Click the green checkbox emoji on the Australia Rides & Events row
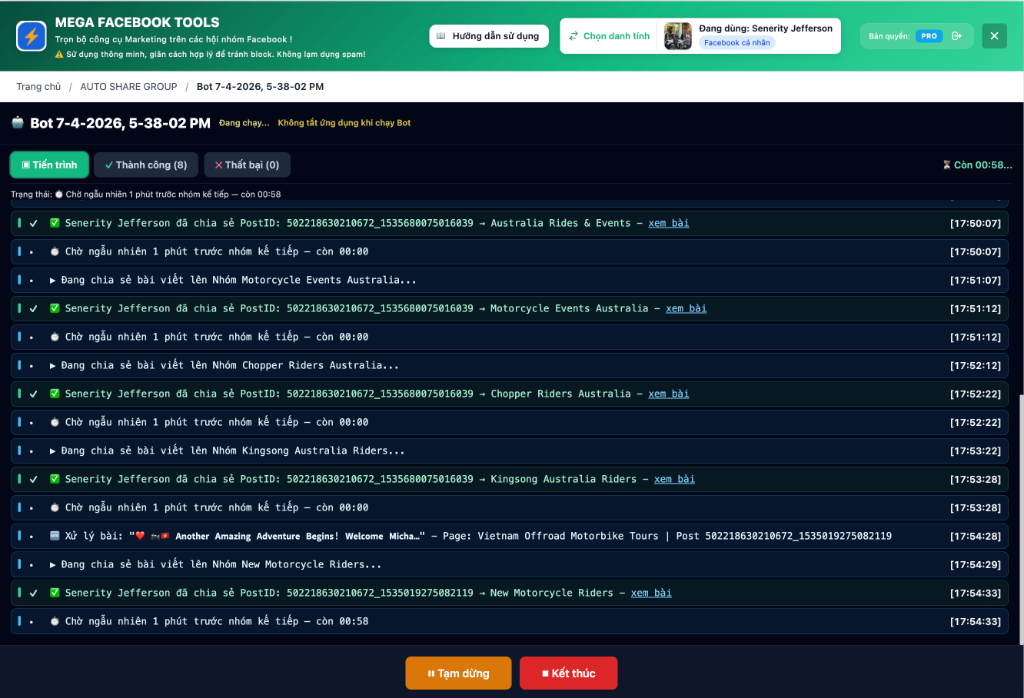 click(55, 223)
